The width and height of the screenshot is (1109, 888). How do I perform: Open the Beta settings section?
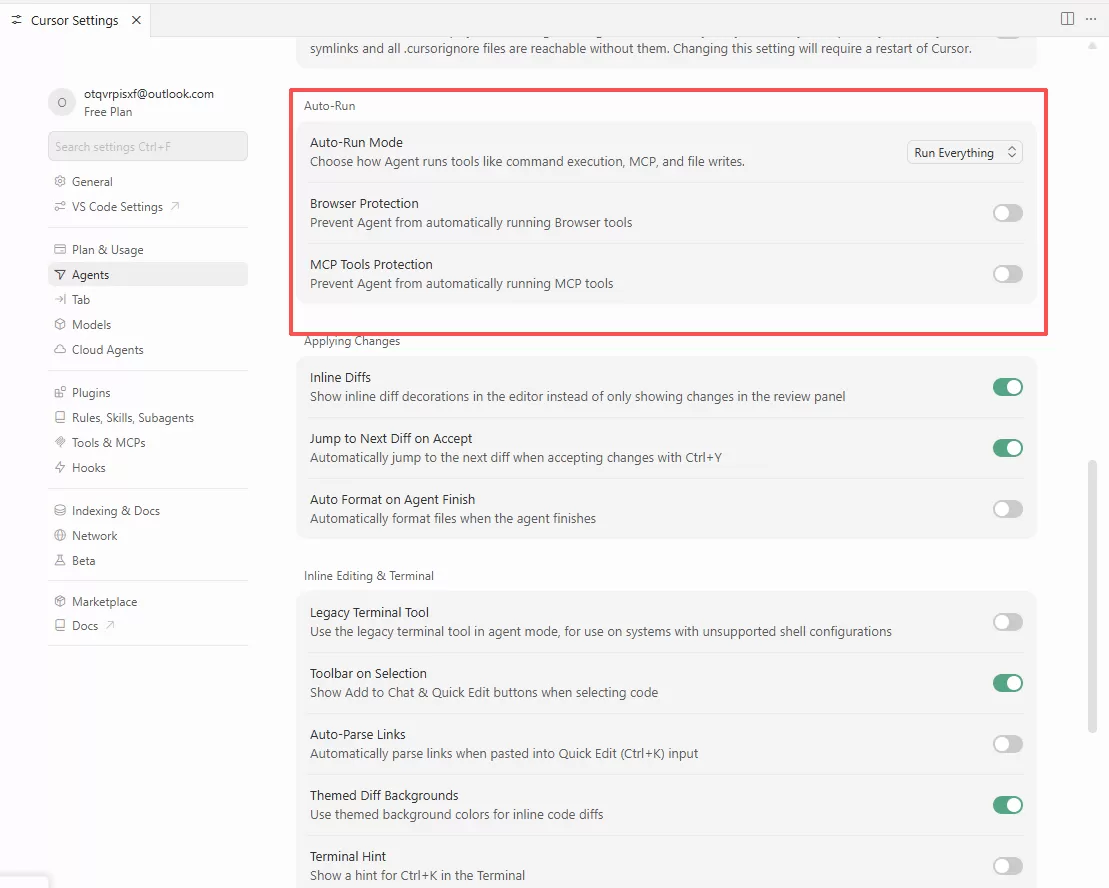(148, 561)
